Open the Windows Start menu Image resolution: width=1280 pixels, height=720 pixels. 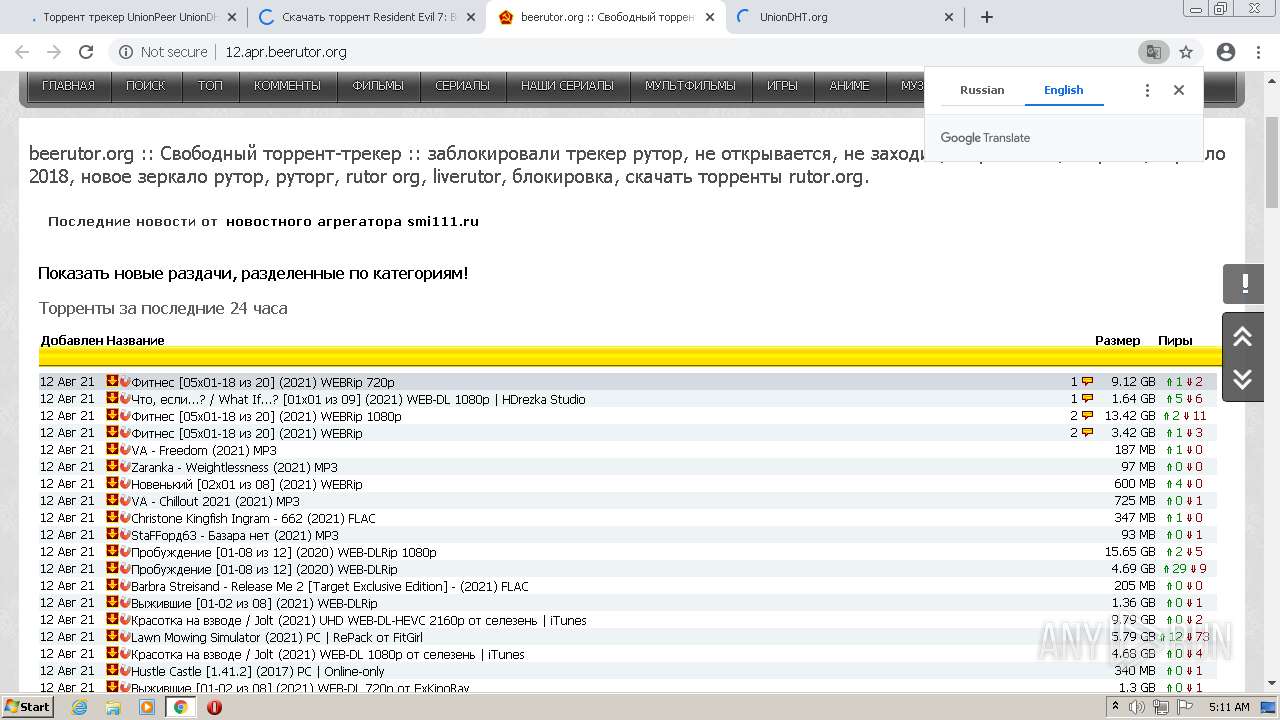[x=28, y=707]
